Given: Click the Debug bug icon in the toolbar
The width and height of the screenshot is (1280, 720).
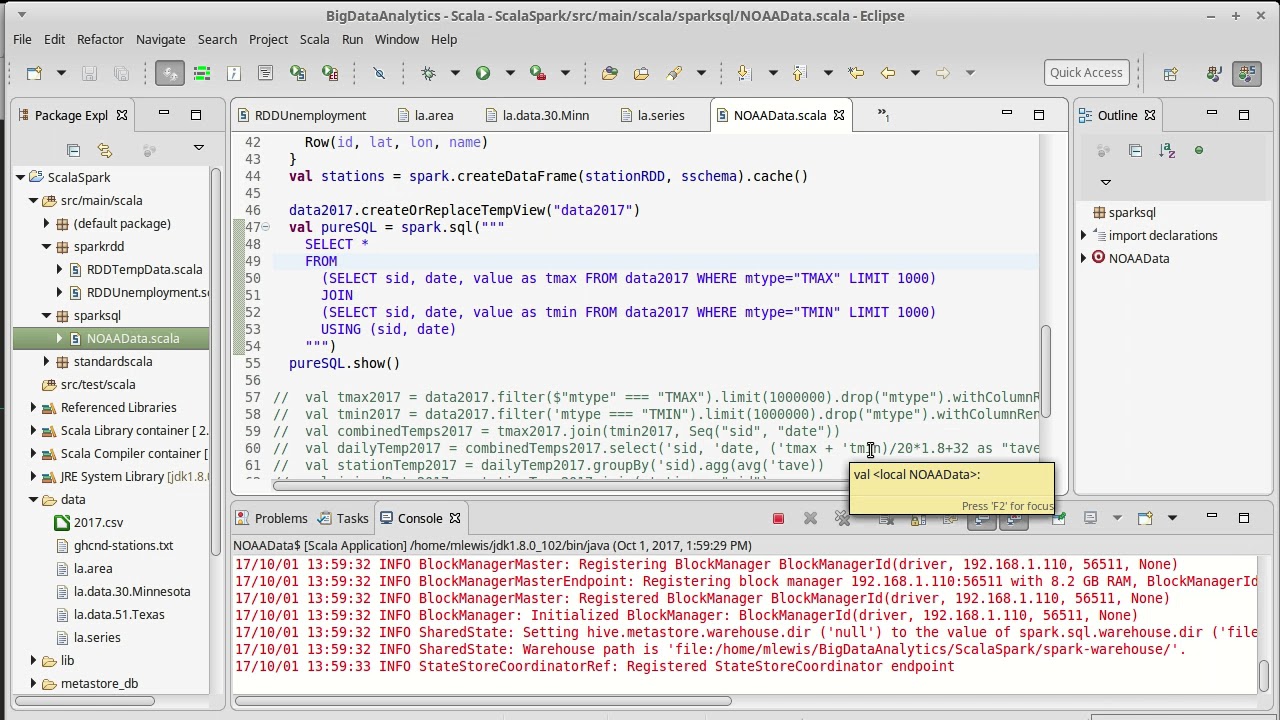Looking at the screenshot, I should coord(429,73).
